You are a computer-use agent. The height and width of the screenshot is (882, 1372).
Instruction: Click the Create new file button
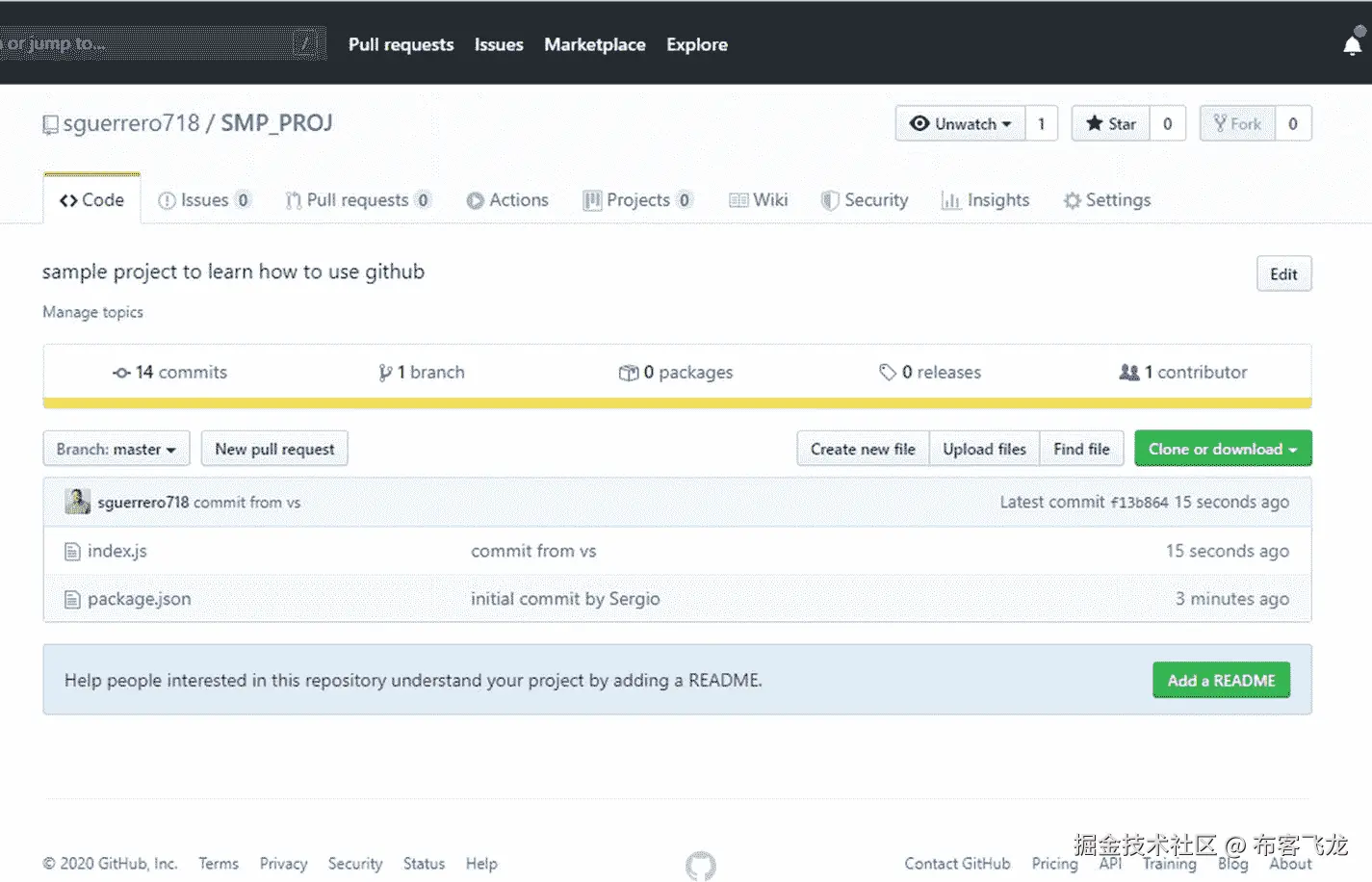863,450
